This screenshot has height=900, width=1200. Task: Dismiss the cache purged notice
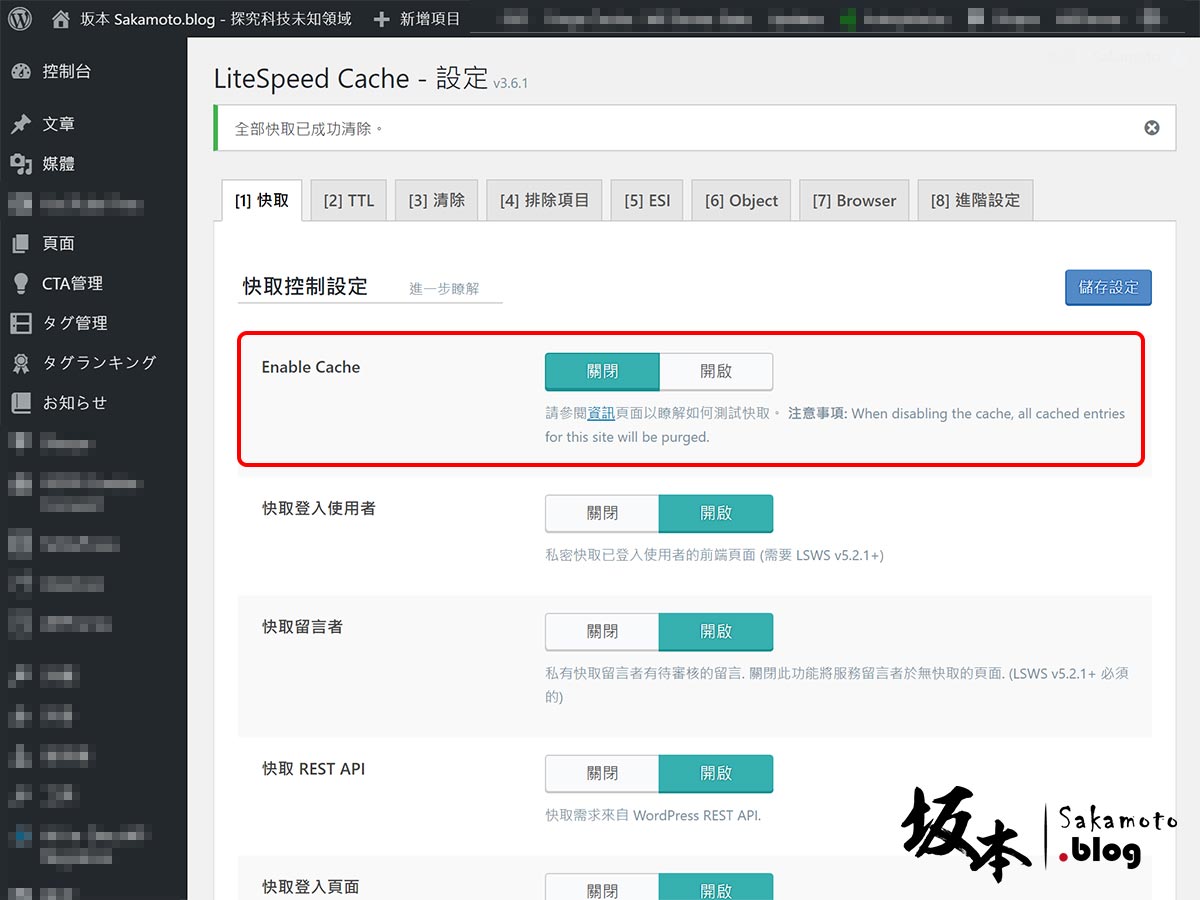pos(1152,128)
